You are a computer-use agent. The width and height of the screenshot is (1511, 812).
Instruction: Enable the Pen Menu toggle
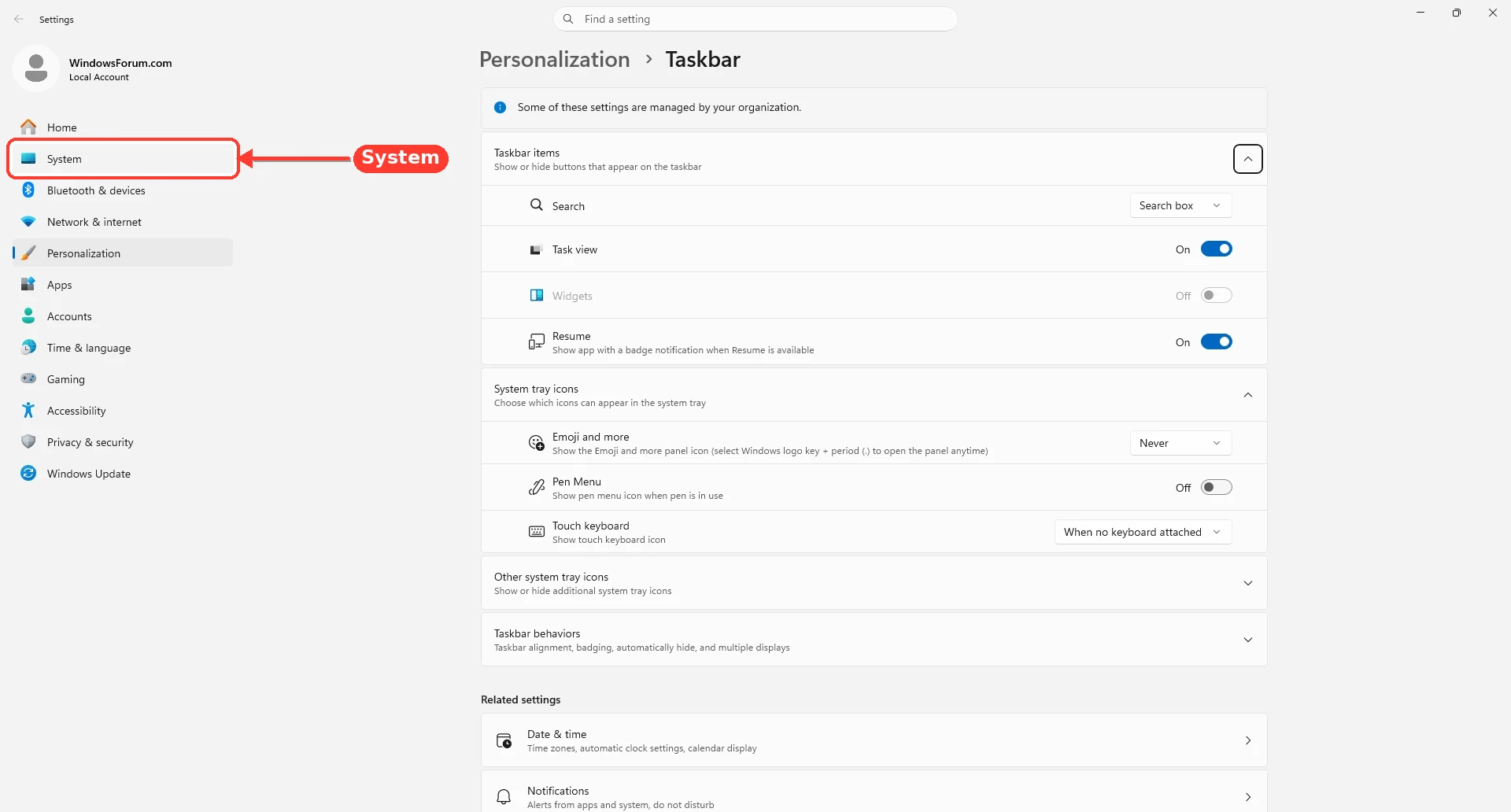(1216, 488)
